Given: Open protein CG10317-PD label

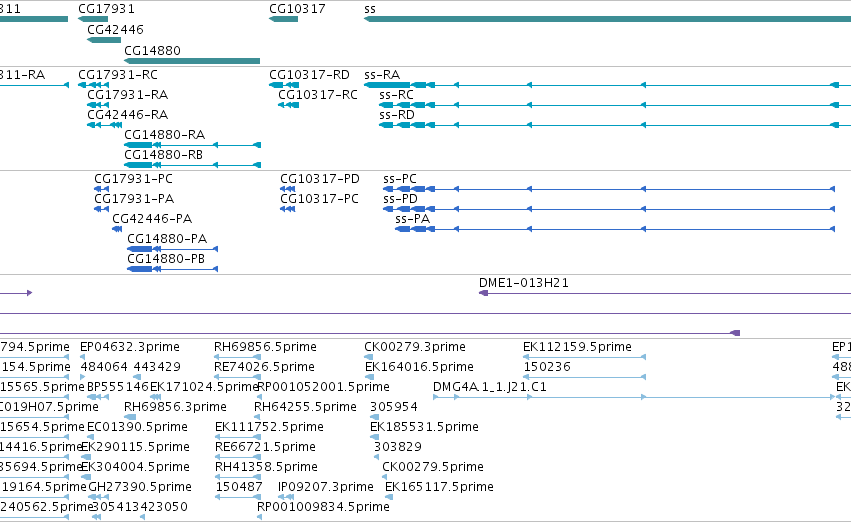Looking at the screenshot, I should coord(320,179).
